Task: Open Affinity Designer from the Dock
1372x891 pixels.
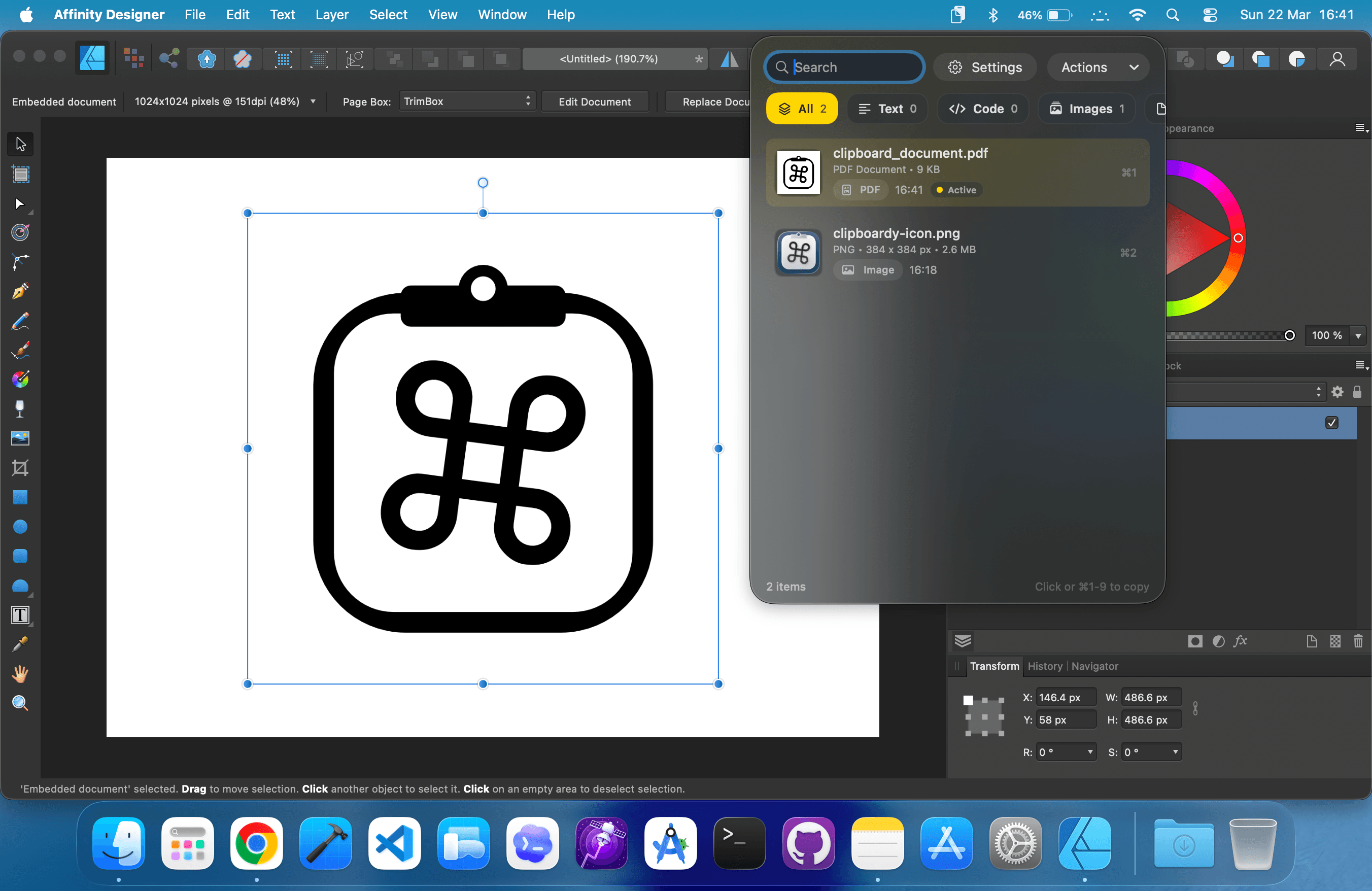Action: 1085,843
